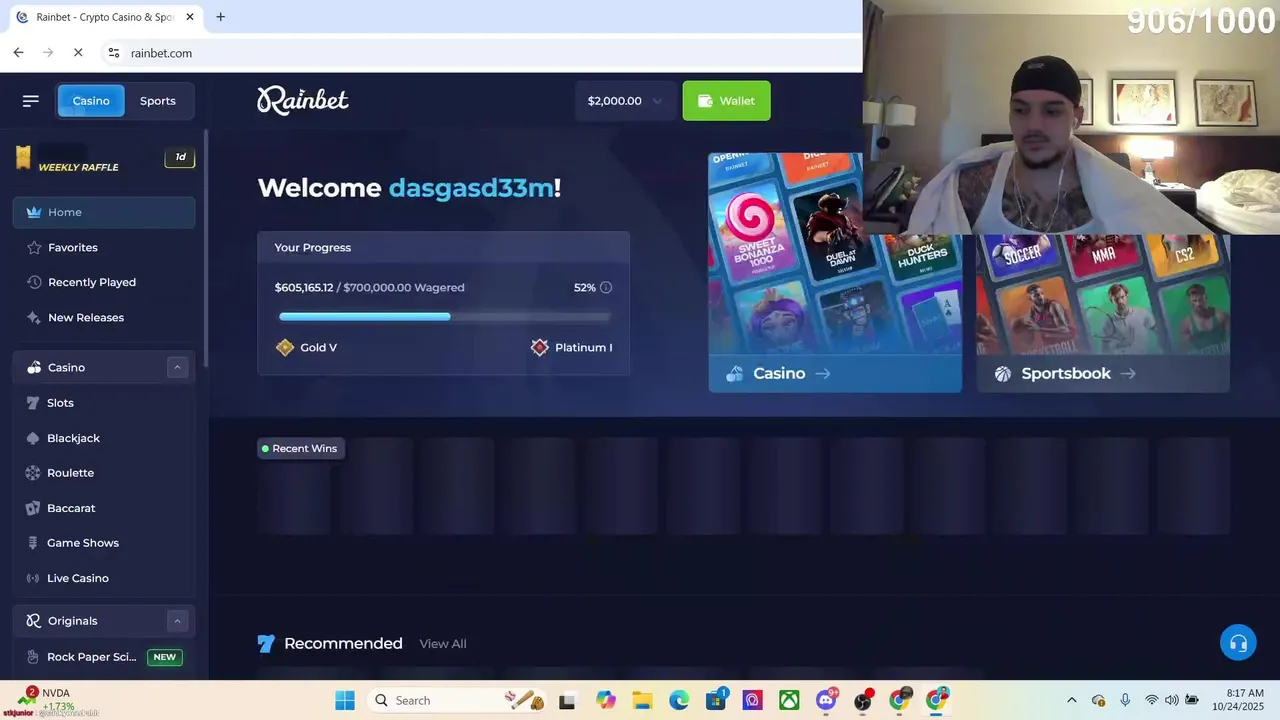
Task: Open Microsoft Store from the taskbar
Action: [716, 700]
